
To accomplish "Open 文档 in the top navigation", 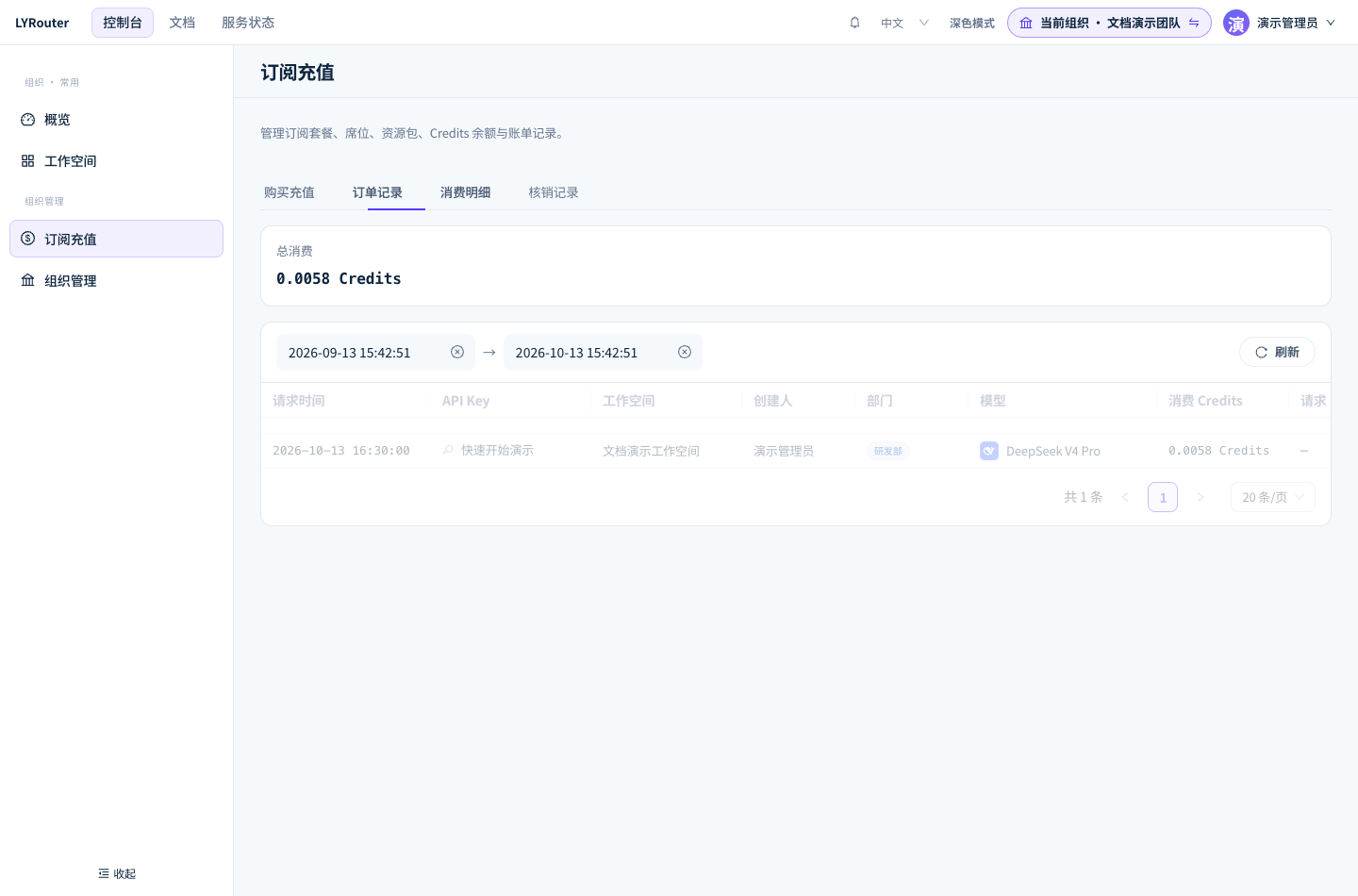I will [182, 23].
